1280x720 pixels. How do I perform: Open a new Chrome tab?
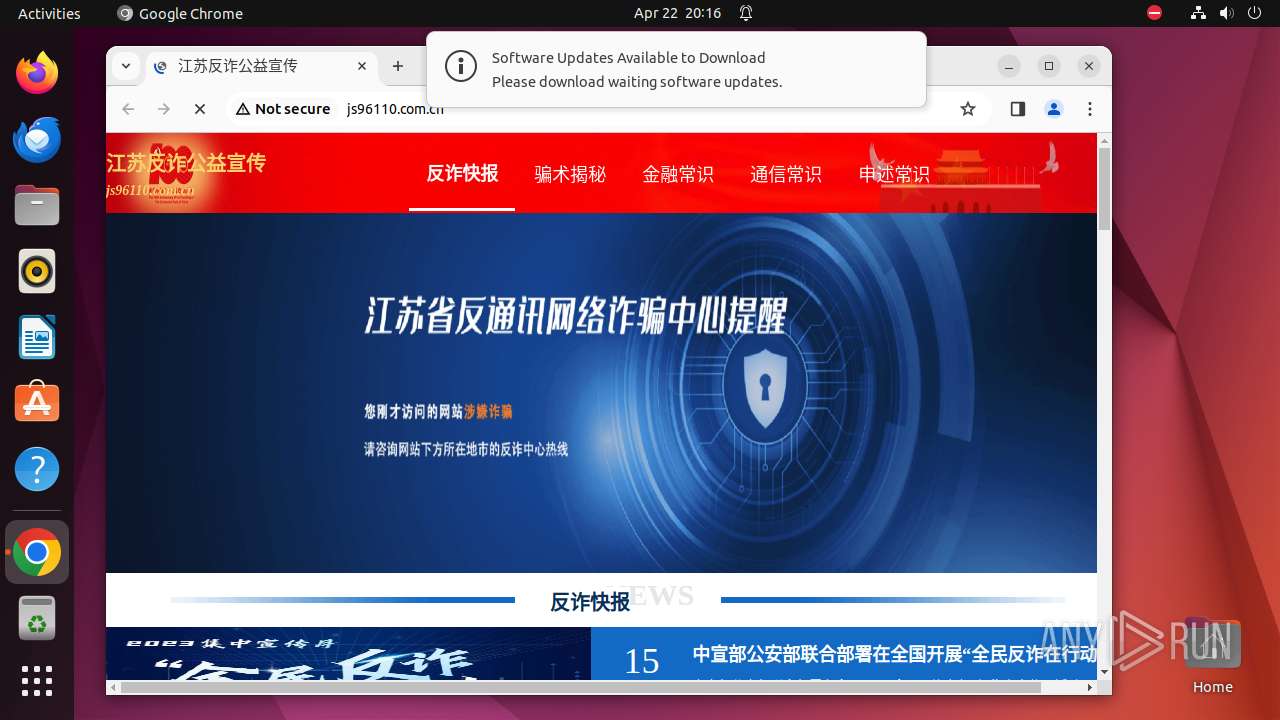pos(398,66)
